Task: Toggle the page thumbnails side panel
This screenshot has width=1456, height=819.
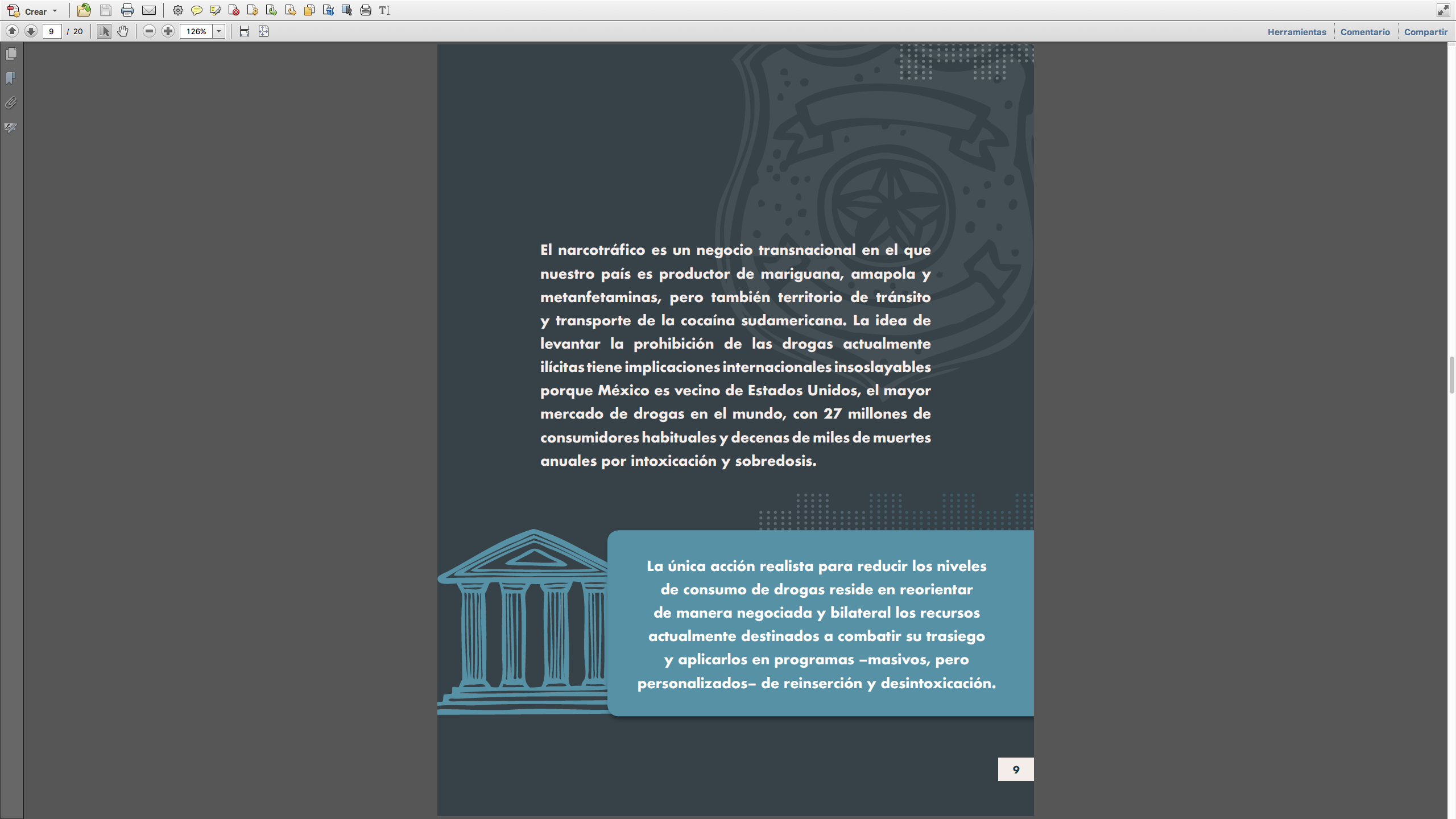Action: tap(11, 54)
